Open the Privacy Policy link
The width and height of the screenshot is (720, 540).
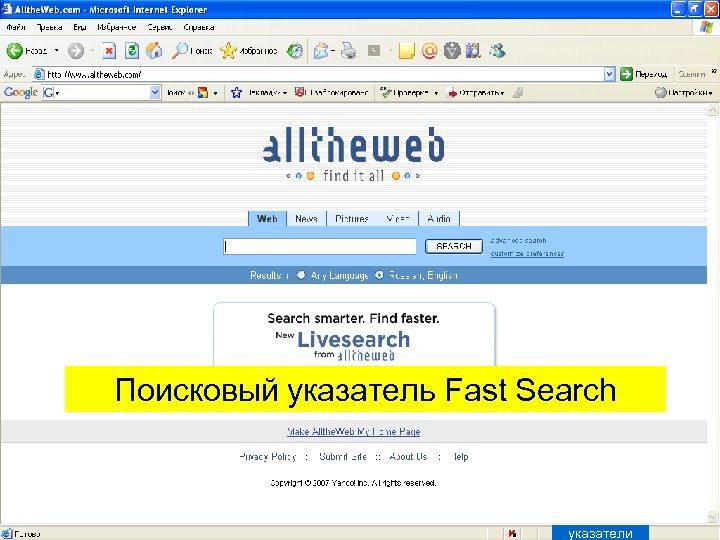click(x=268, y=456)
